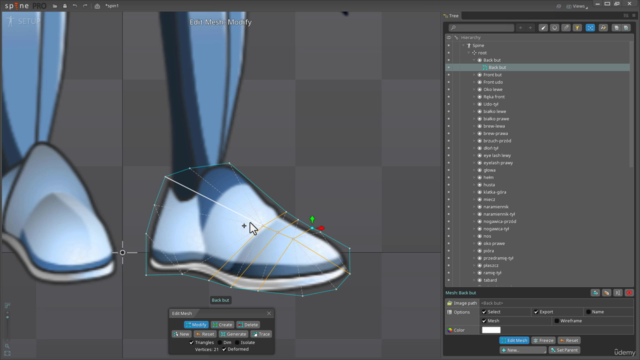Enable the Dim checkbox
Screen dimensions: 640x360
tap(220, 342)
